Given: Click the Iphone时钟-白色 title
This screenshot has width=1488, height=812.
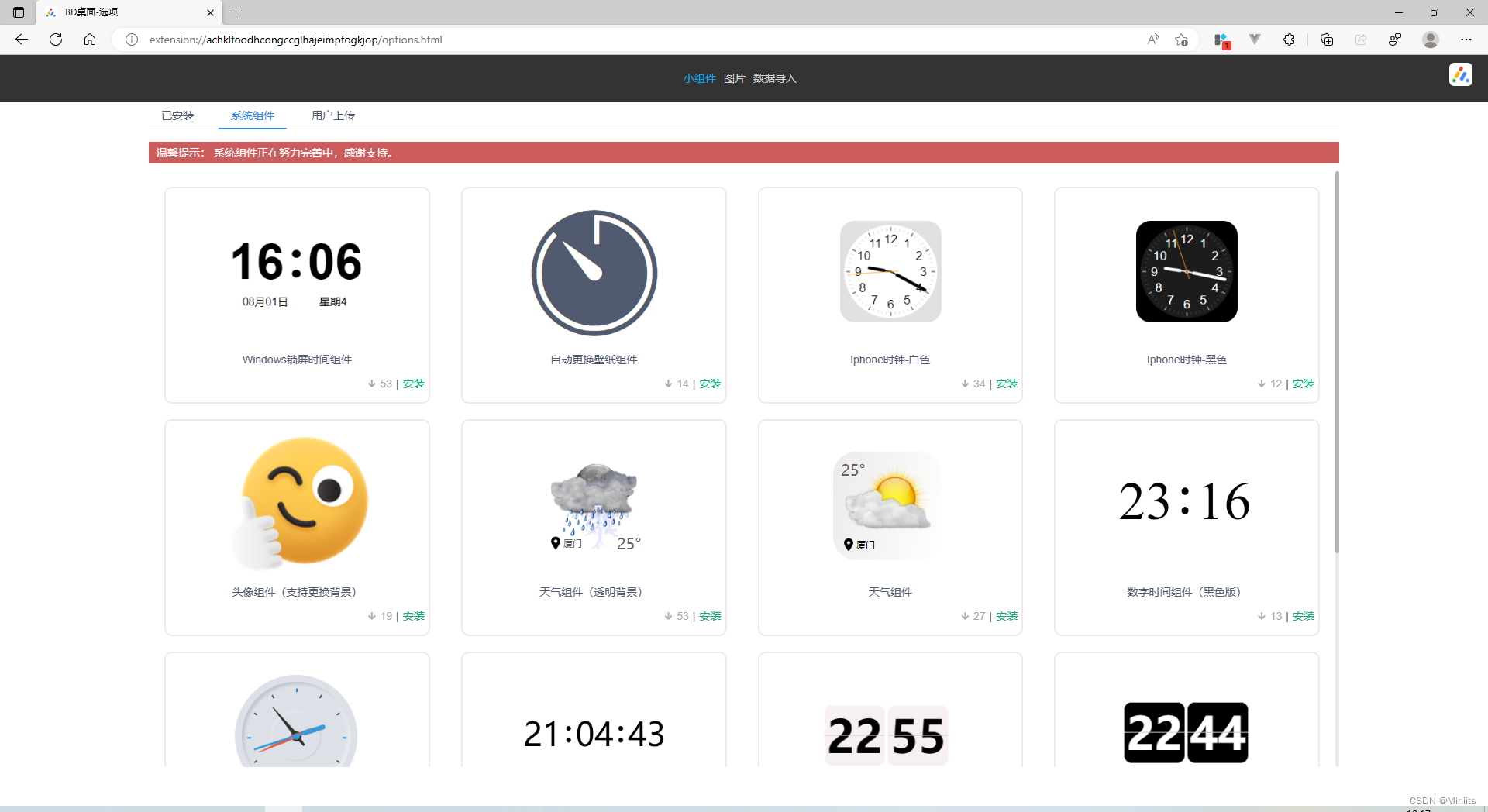Looking at the screenshot, I should pos(890,360).
